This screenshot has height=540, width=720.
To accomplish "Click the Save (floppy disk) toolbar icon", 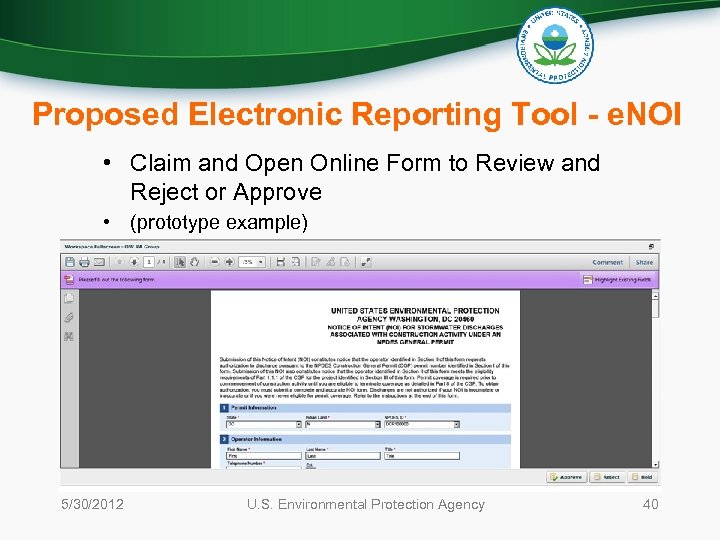I will point(70,262).
